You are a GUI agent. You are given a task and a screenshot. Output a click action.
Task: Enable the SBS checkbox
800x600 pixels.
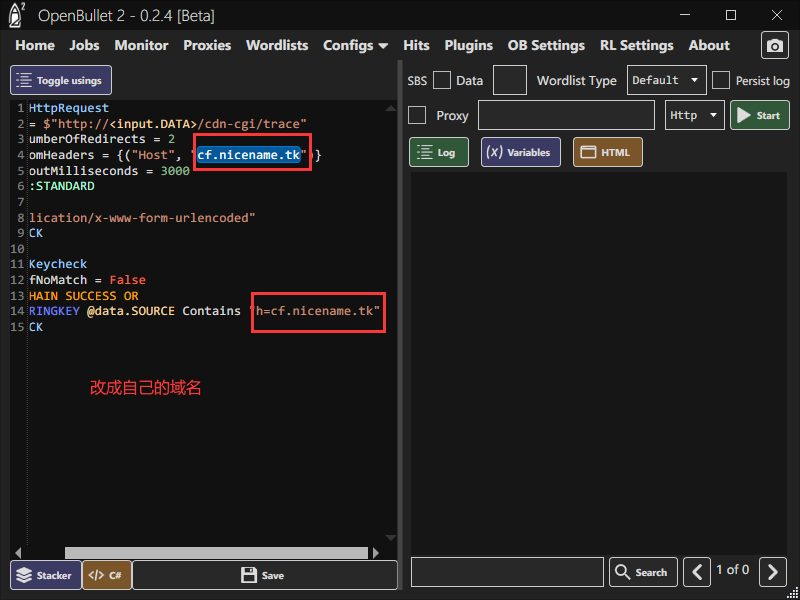pos(442,81)
